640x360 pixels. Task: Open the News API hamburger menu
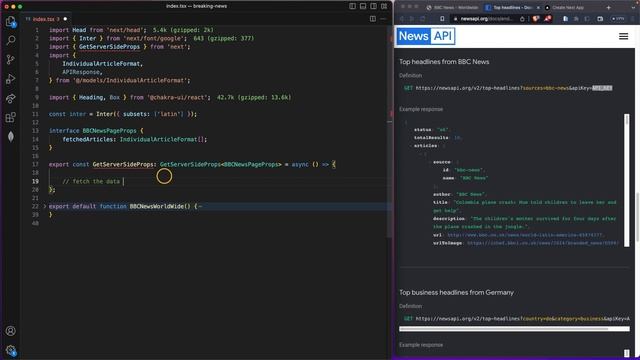(623, 36)
